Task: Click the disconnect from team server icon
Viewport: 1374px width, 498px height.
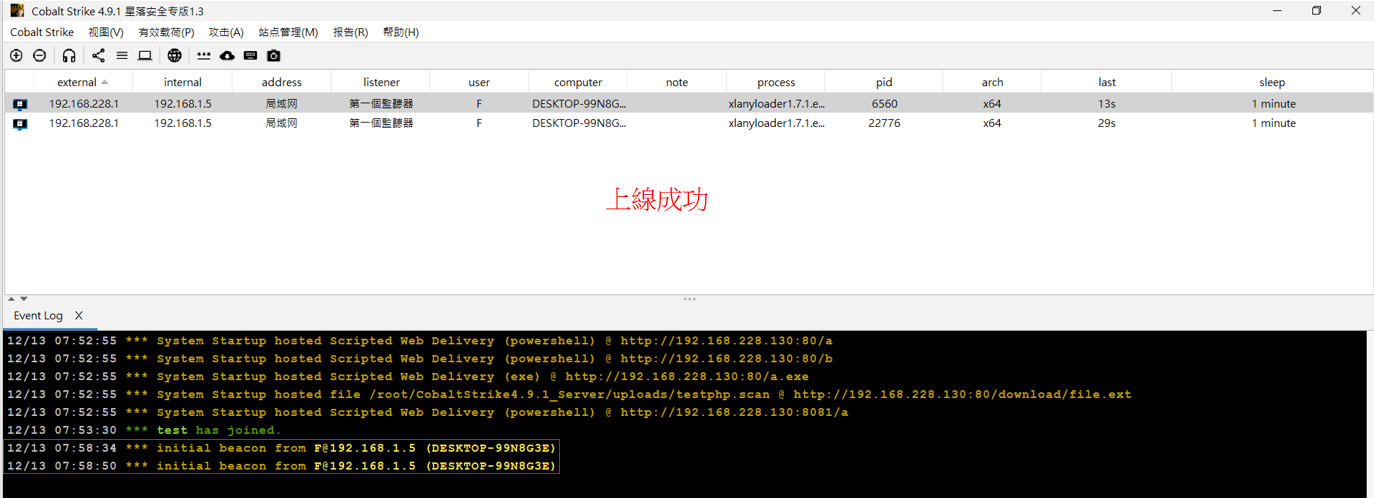Action: tap(39, 56)
